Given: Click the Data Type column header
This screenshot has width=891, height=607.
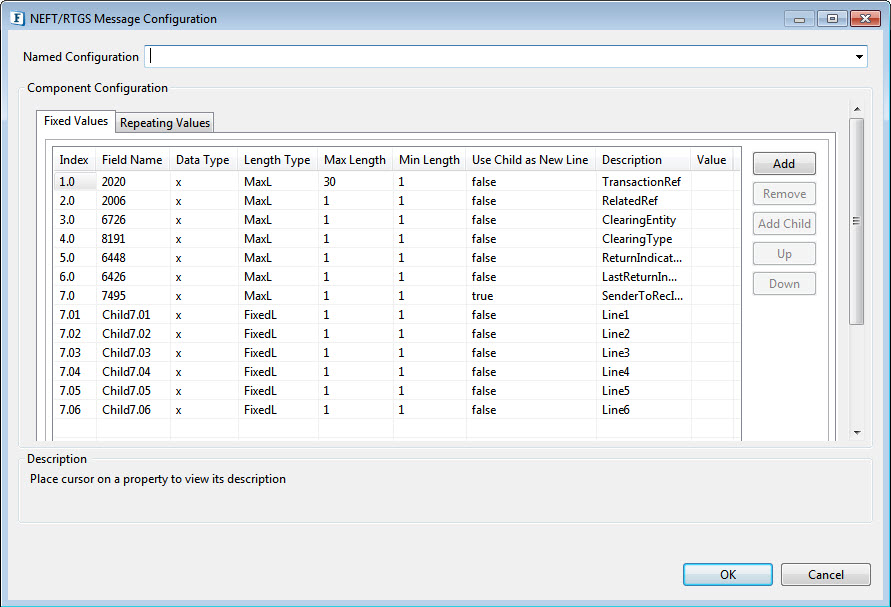Looking at the screenshot, I should tap(202, 160).
